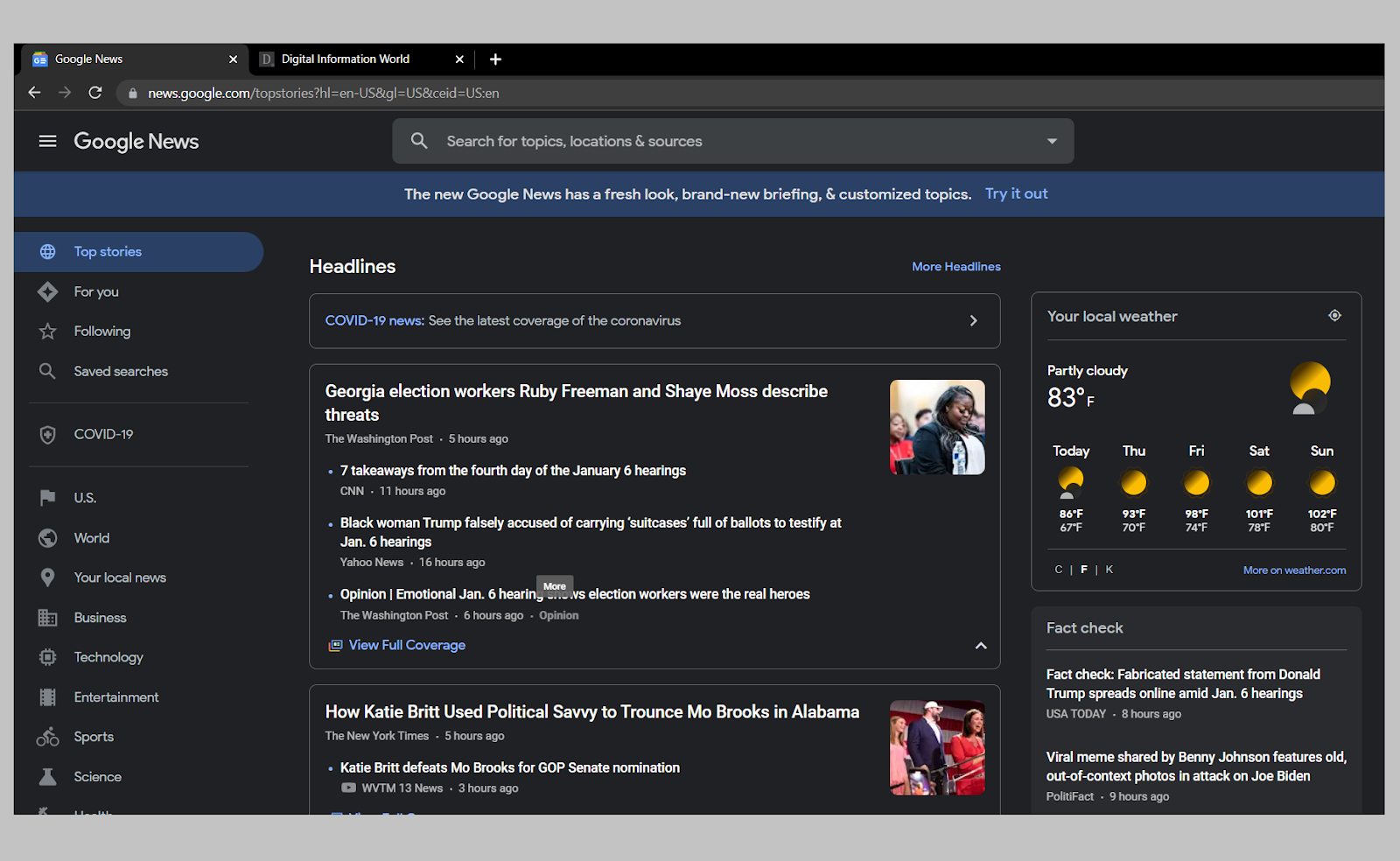Image resolution: width=1400 pixels, height=861 pixels.
Task: Switch weather units to Fahrenheit
Action: [1084, 570]
